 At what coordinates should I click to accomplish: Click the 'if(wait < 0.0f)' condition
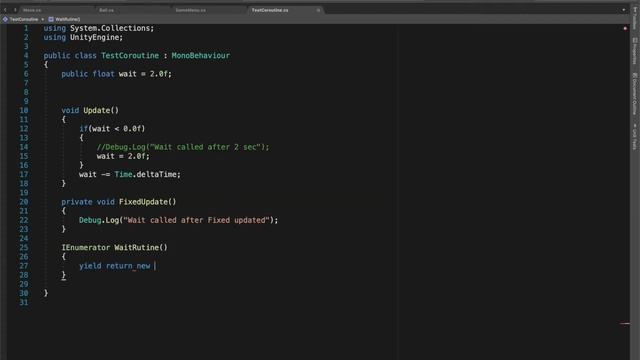[112, 129]
